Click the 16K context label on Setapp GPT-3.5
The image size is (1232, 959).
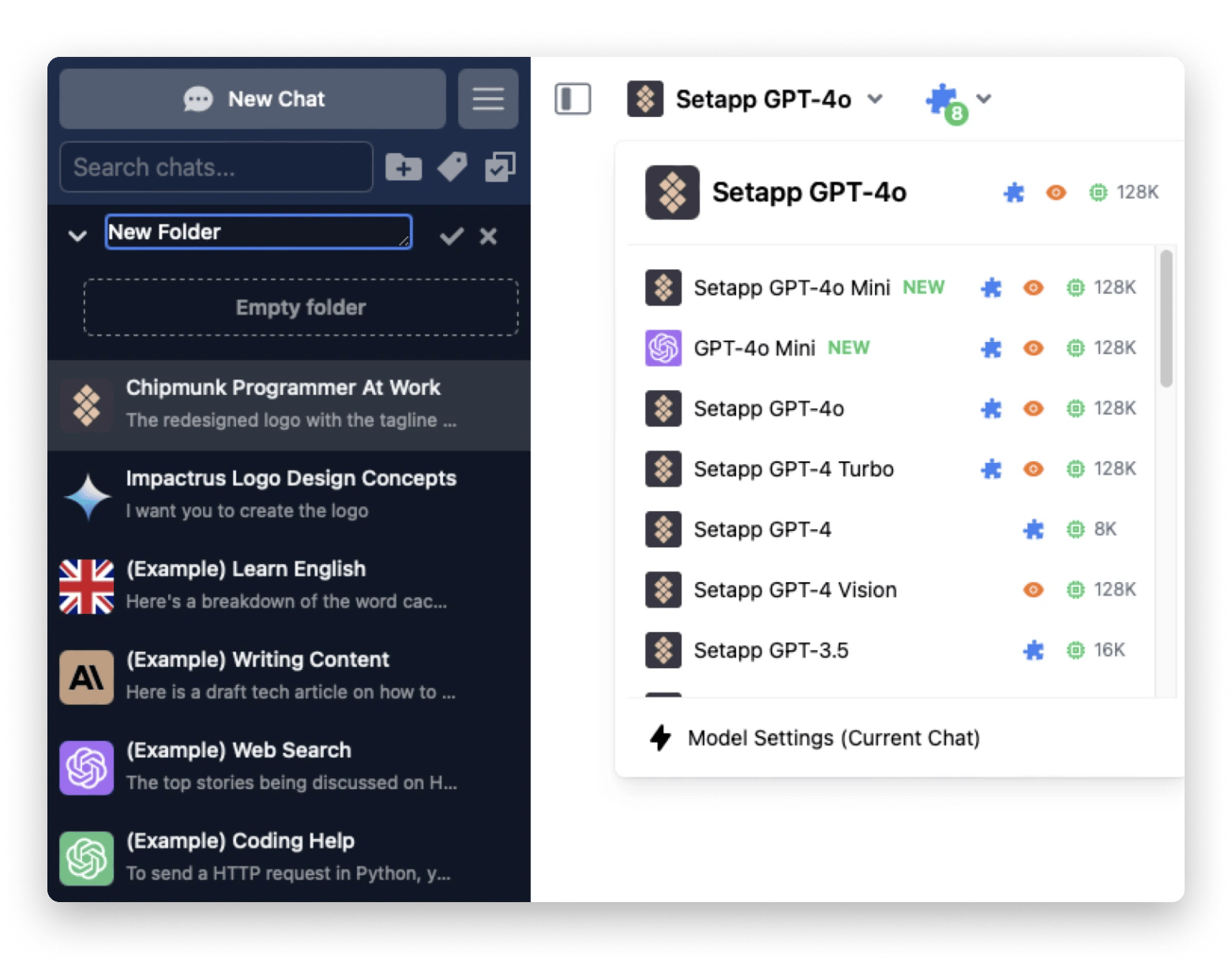pyautogui.click(x=1109, y=650)
